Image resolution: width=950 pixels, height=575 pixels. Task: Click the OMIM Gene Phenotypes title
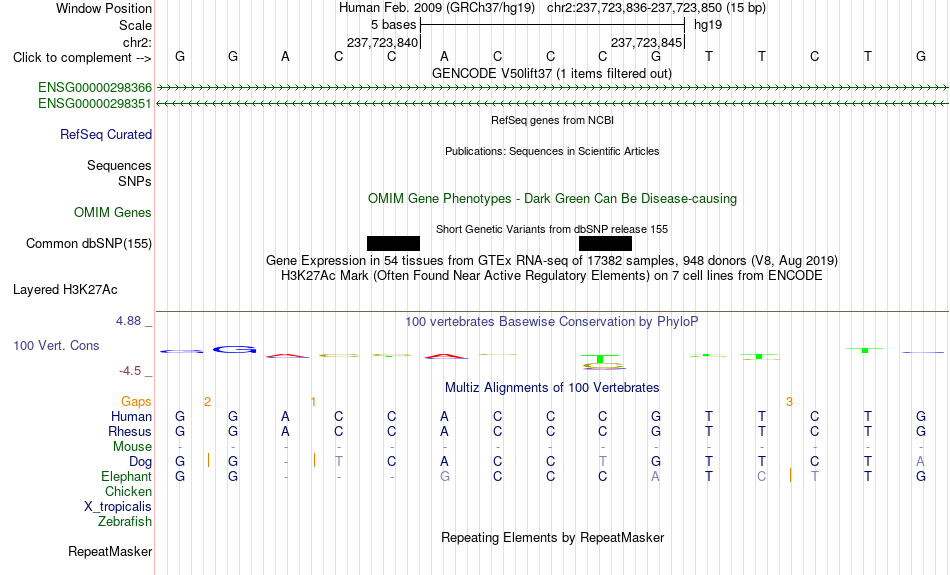tap(553, 199)
